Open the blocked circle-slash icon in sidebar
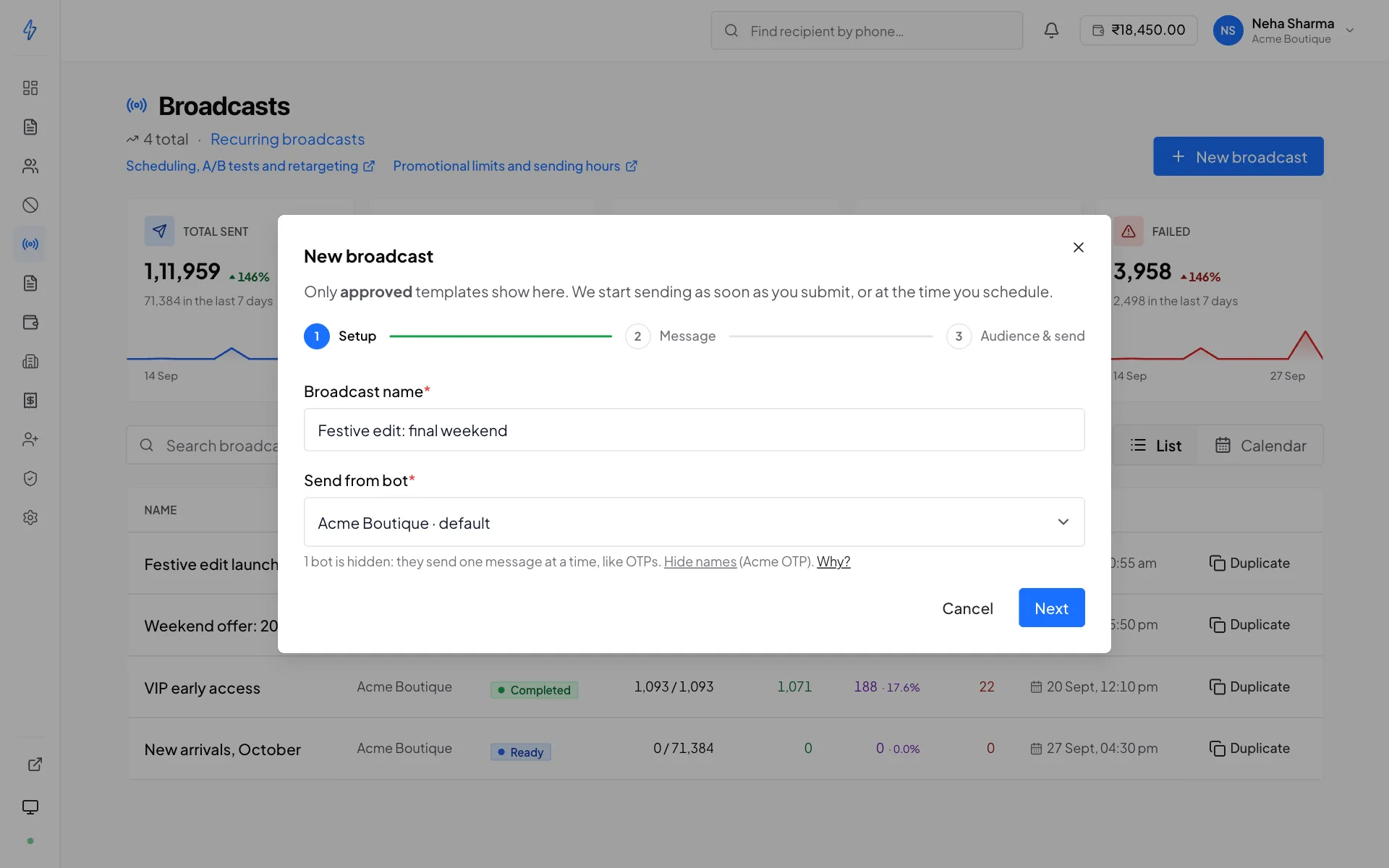Image resolution: width=1389 pixels, height=868 pixels. click(30, 205)
